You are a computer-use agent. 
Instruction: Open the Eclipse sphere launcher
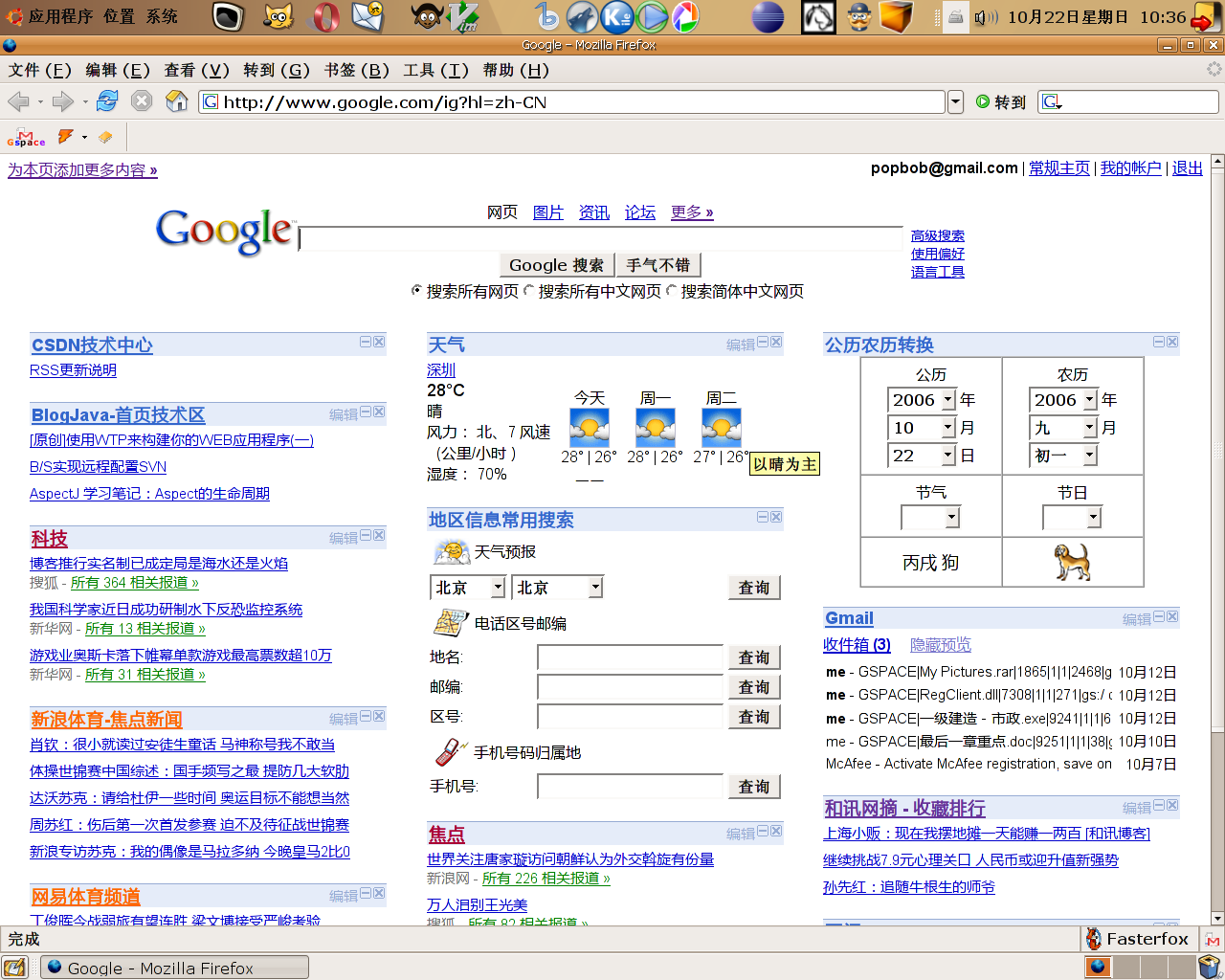[x=768, y=17]
